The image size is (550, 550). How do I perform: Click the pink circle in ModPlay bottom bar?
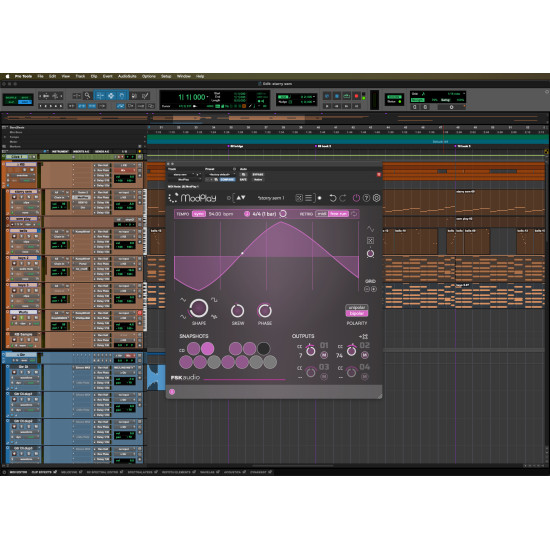[172, 392]
